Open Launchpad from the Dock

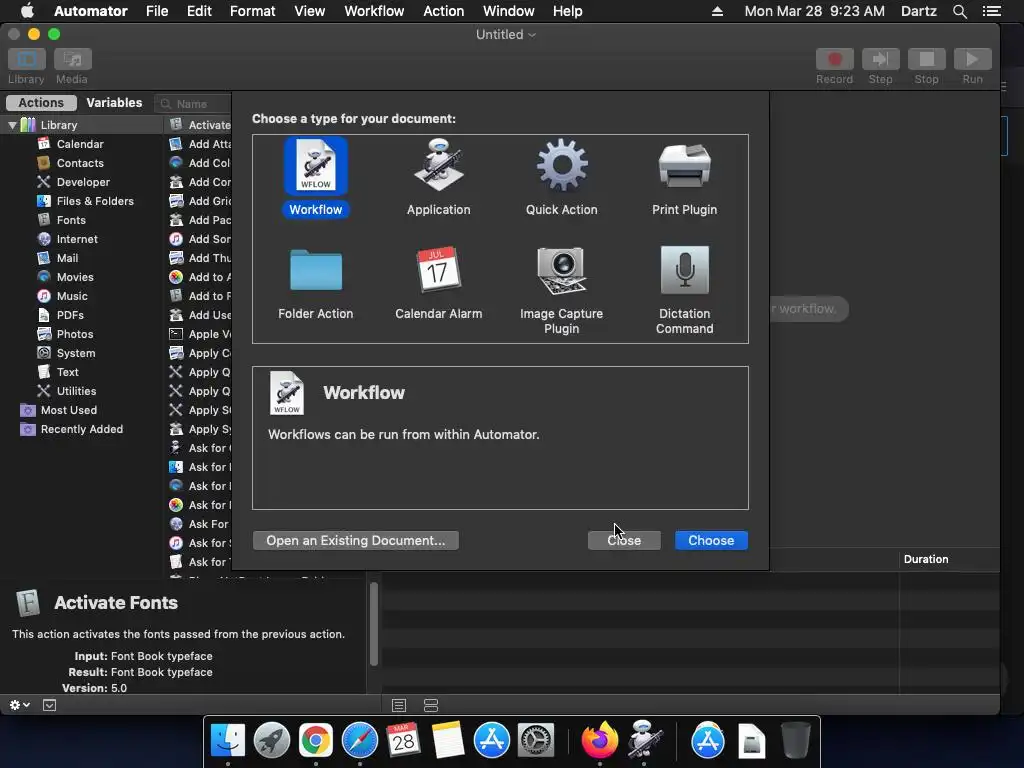tap(272, 741)
